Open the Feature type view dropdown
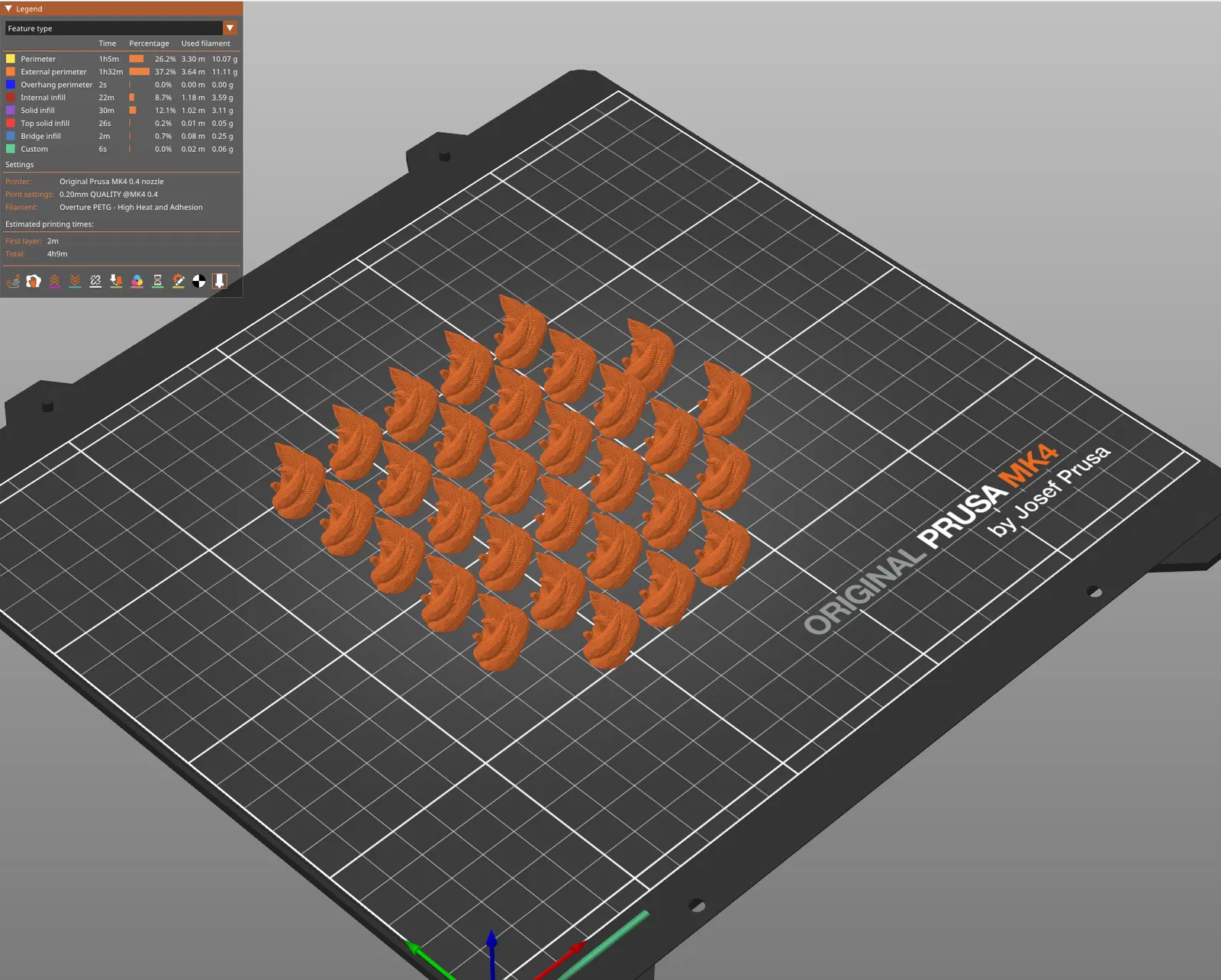The height and width of the screenshot is (980, 1221). click(x=121, y=28)
